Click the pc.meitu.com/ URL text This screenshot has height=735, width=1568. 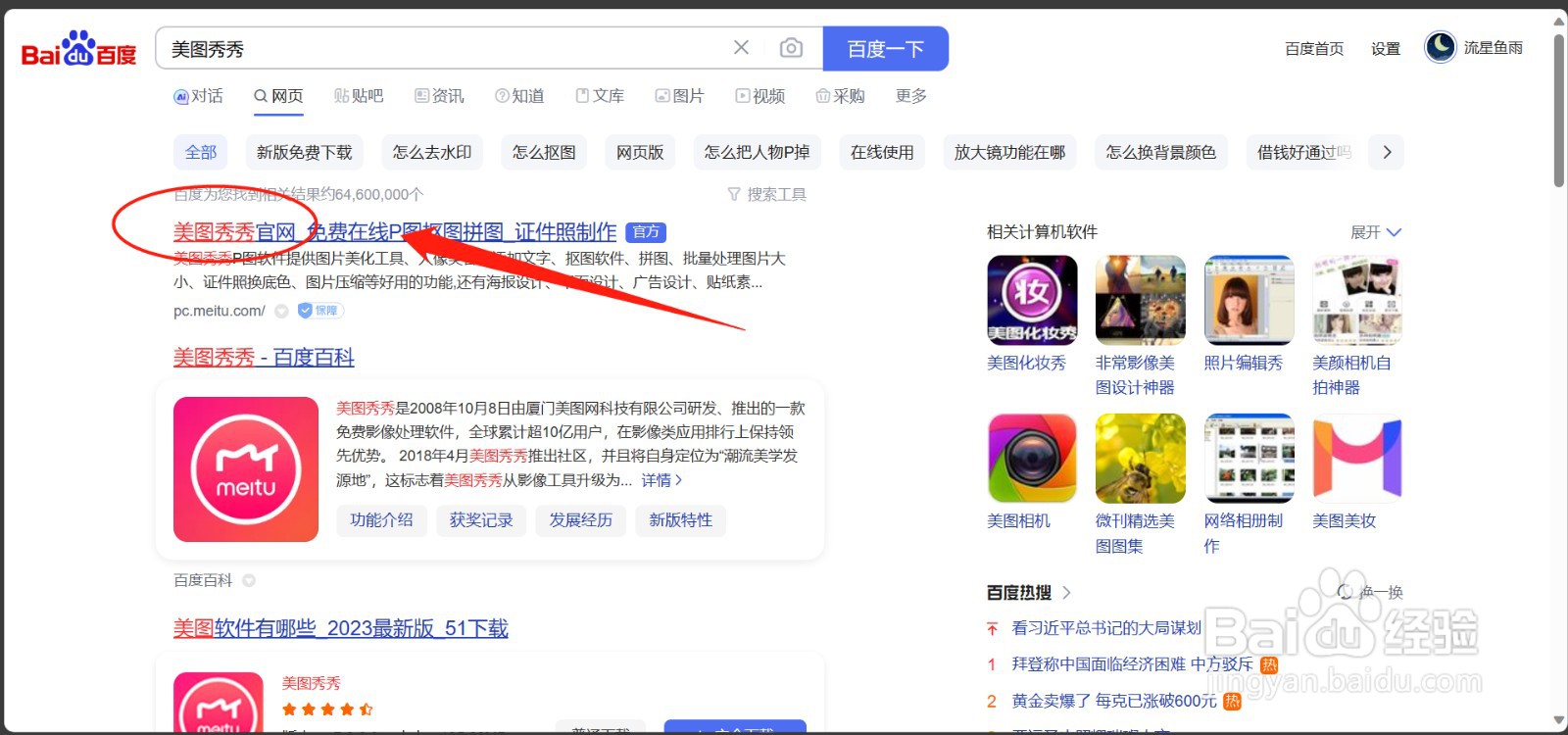220,311
